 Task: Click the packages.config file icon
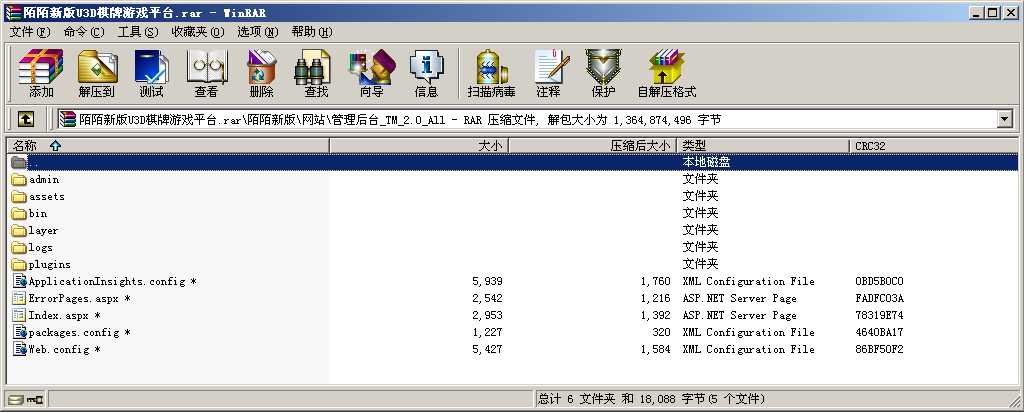coord(20,332)
